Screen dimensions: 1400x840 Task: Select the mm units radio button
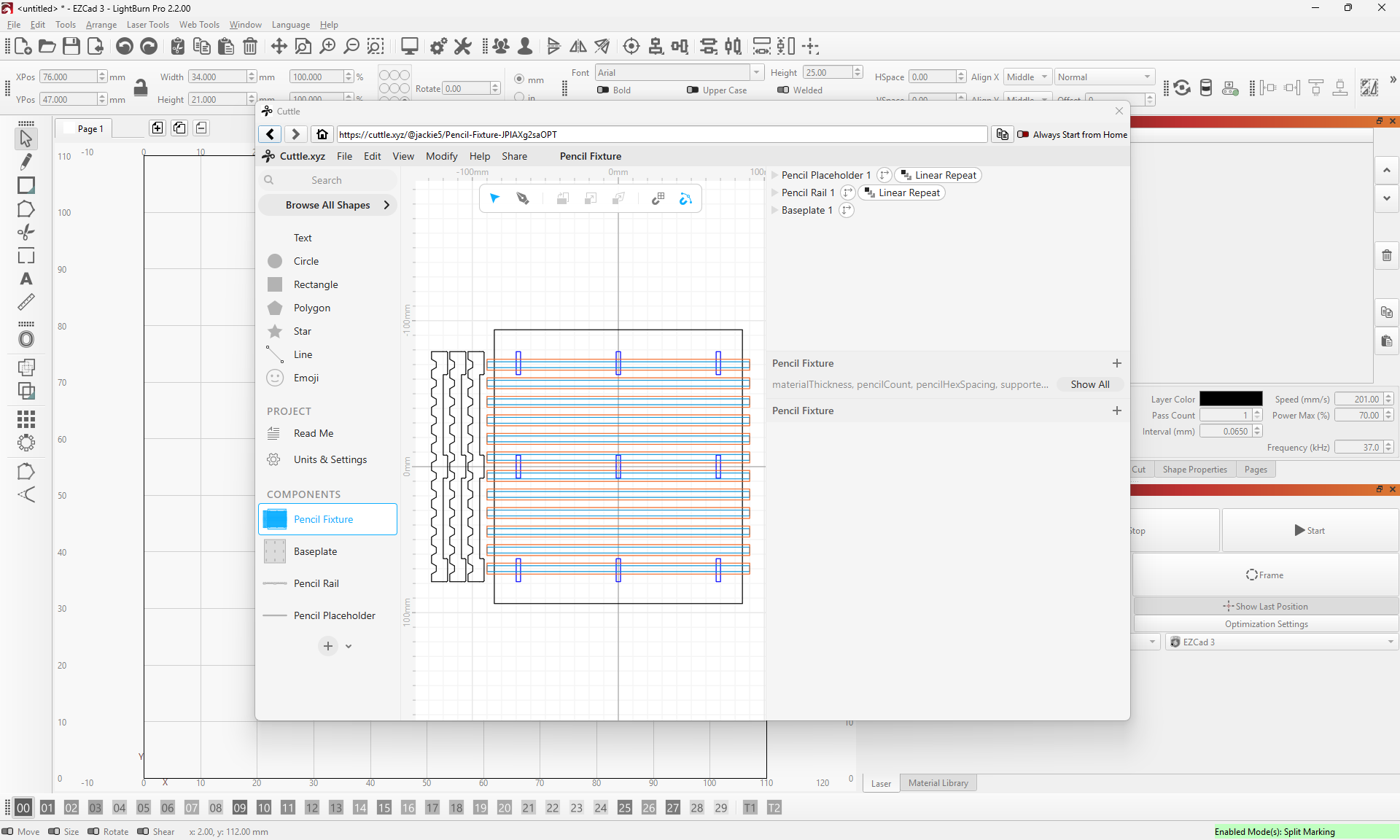[x=519, y=79]
